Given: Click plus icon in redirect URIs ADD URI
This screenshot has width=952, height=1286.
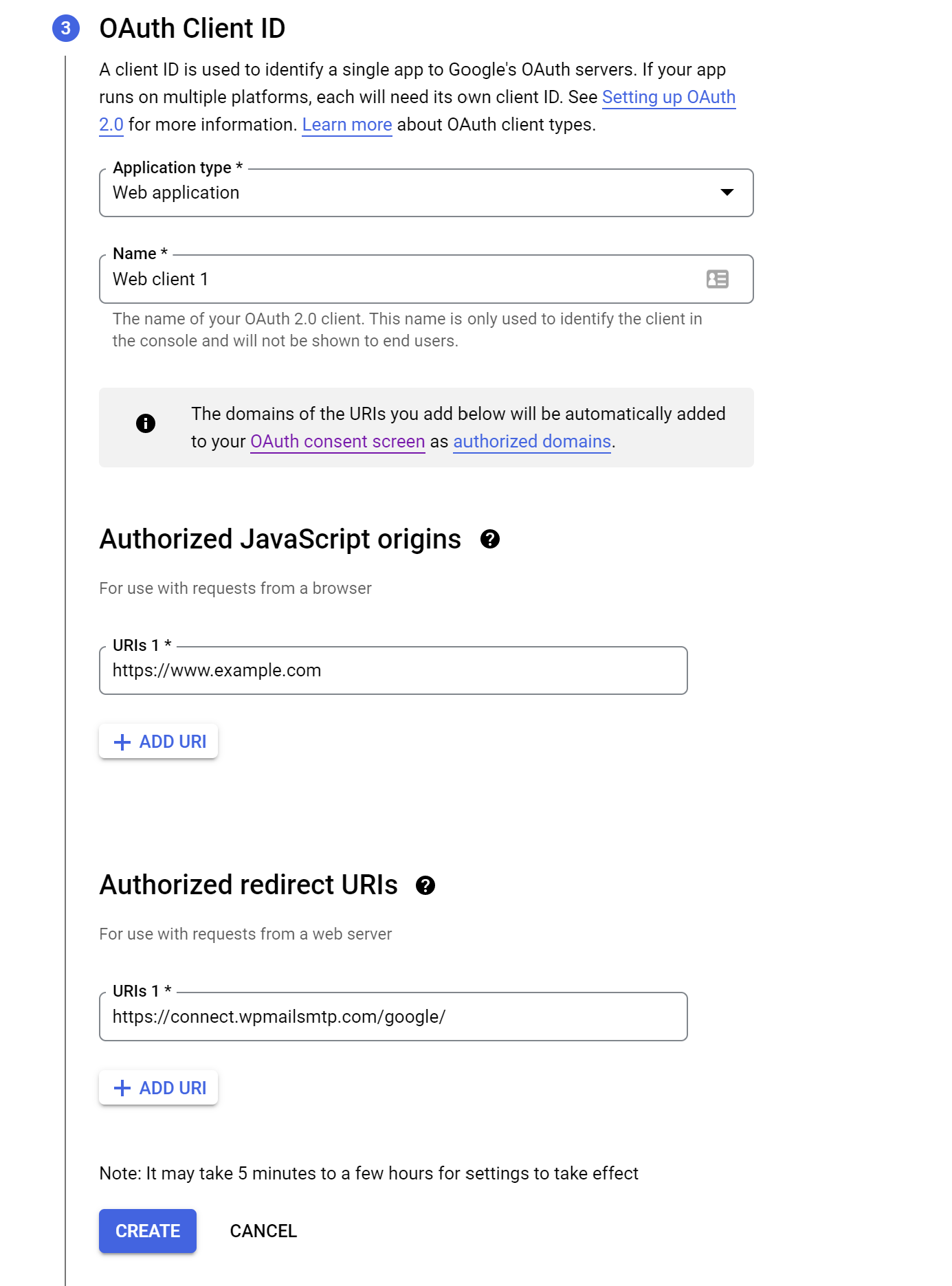Looking at the screenshot, I should click(122, 1088).
